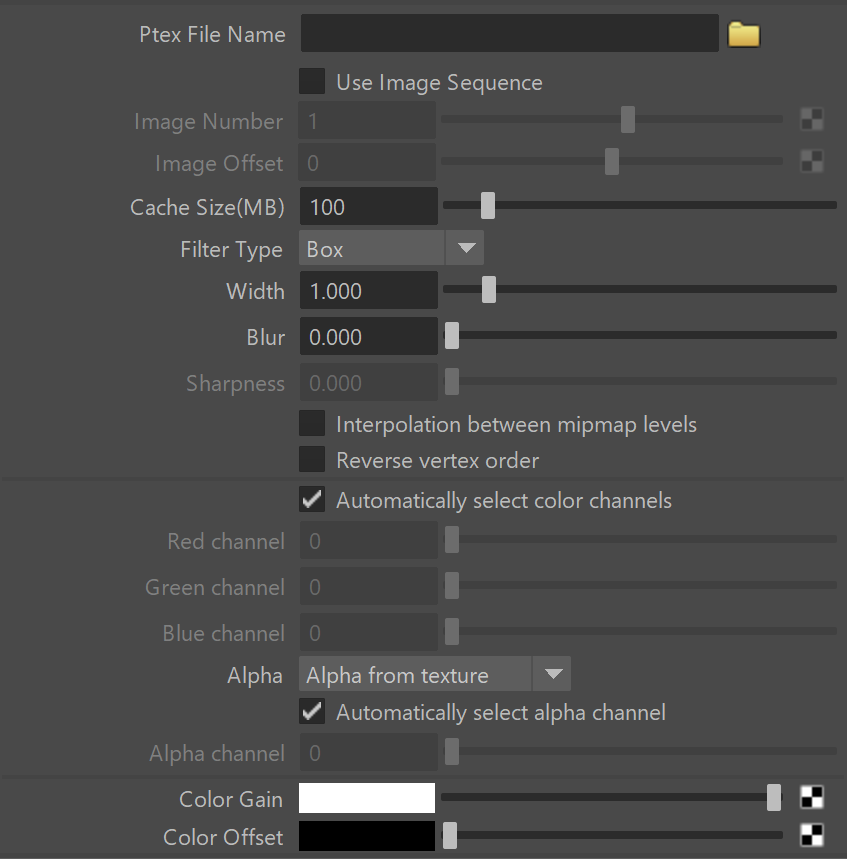Click map button next to Image Offset
Viewport: 847px width, 859px height.
point(811,161)
